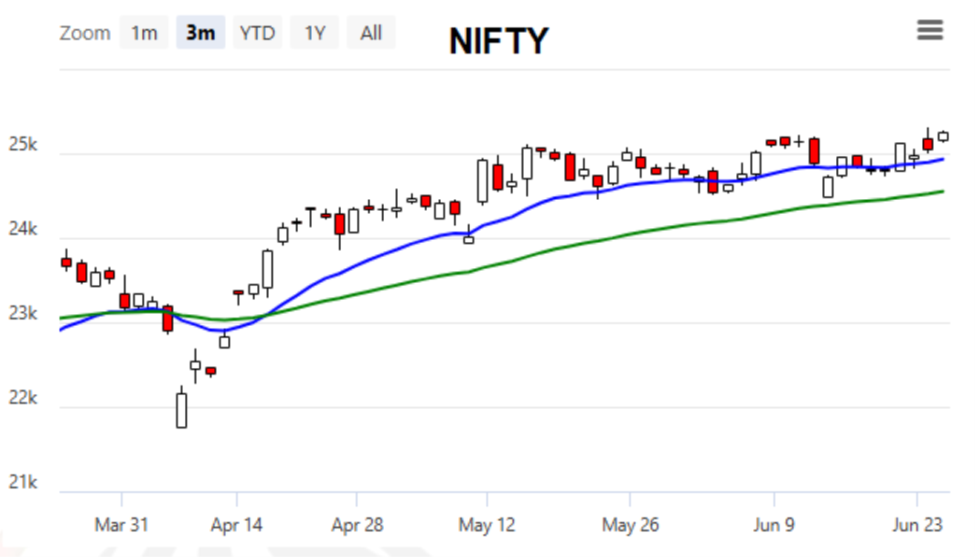
Task: Open the chart hamburger context menu
Action: coord(930,30)
